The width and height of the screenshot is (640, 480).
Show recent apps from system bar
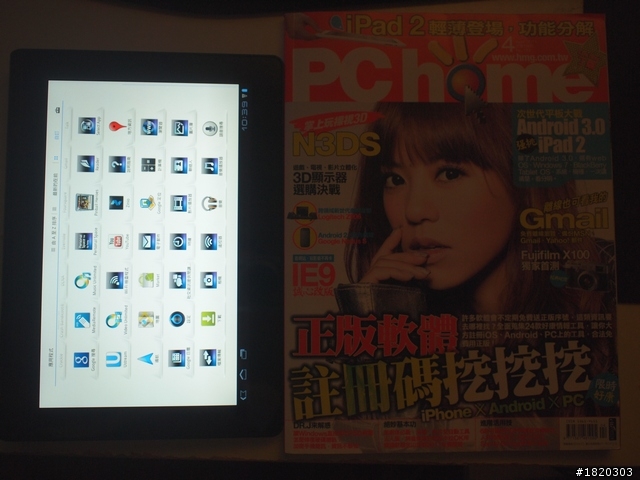point(244,353)
